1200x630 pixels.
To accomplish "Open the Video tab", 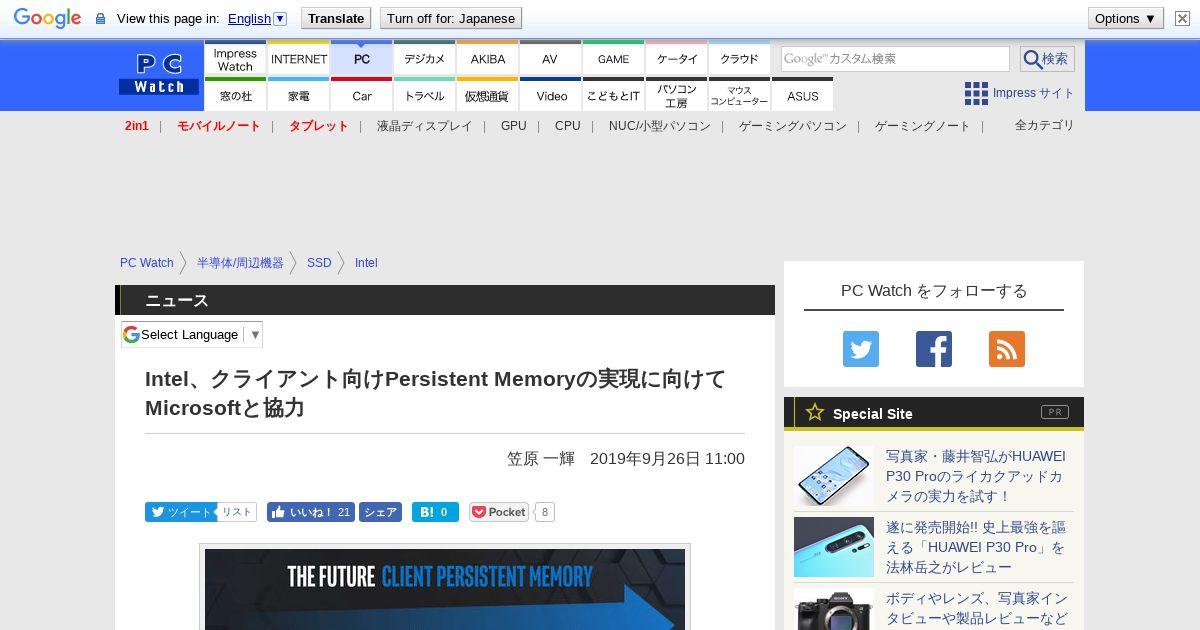I will (551, 95).
